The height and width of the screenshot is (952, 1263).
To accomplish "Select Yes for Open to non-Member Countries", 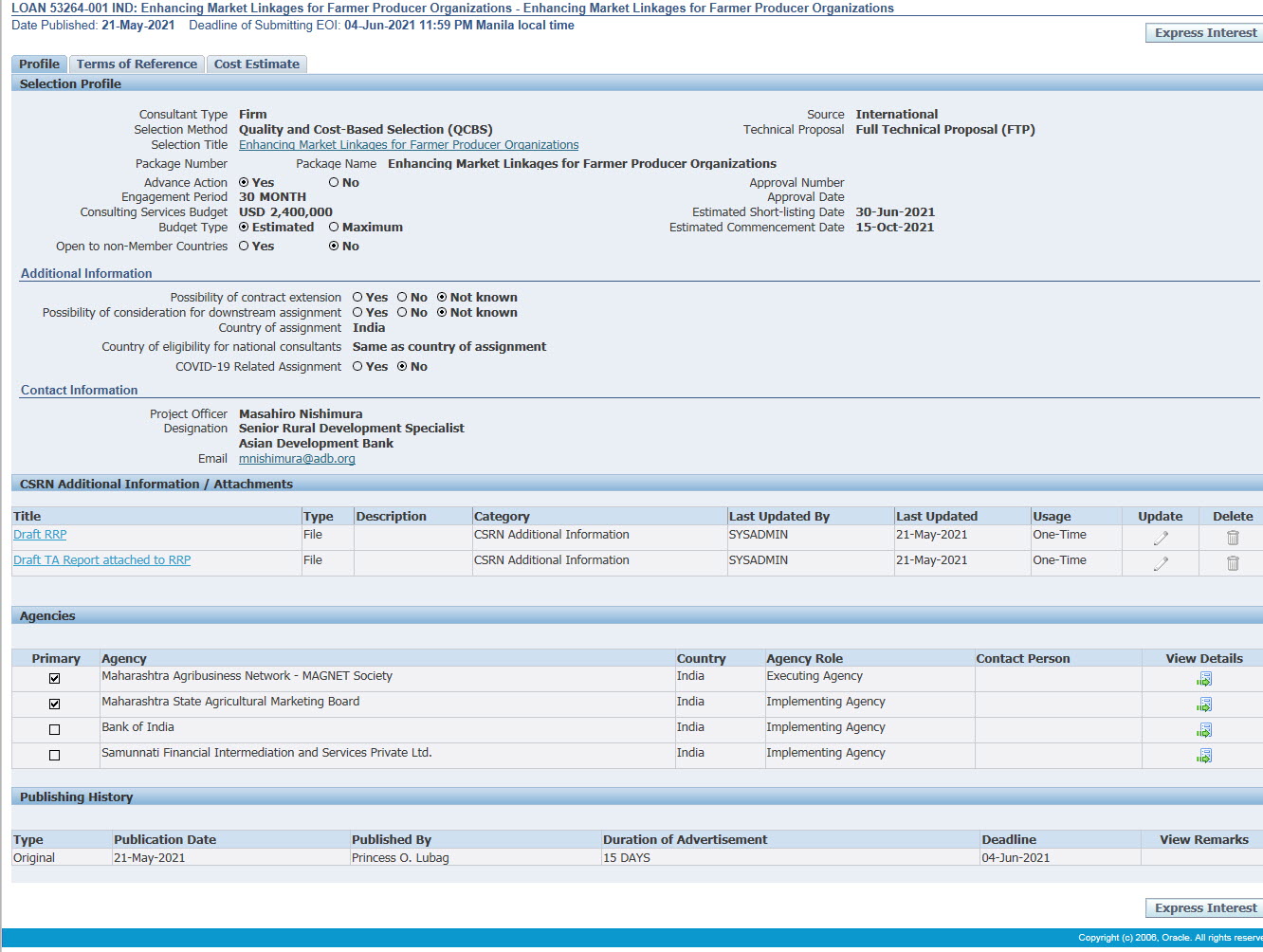I will tap(244, 246).
